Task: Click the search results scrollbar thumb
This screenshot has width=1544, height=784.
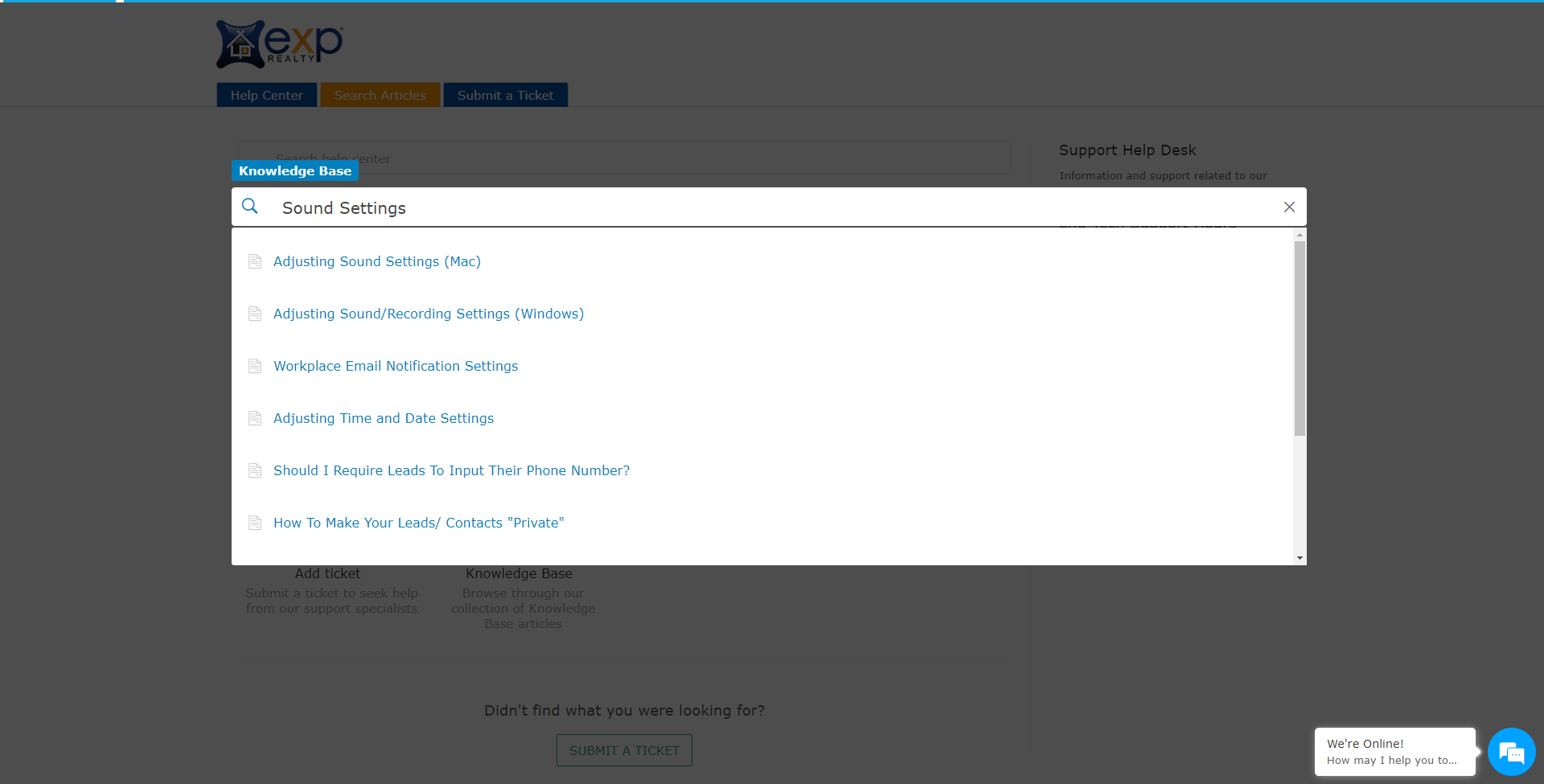Action: point(1300,339)
